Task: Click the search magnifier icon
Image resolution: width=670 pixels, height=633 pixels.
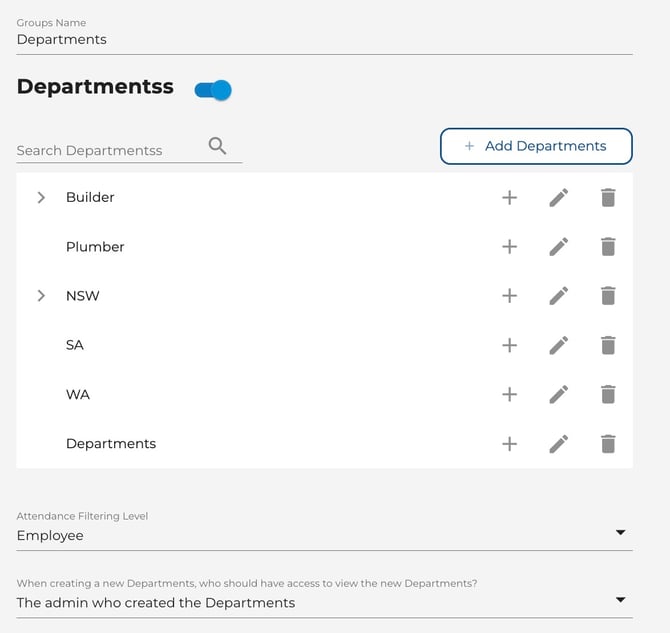Action: (217, 146)
